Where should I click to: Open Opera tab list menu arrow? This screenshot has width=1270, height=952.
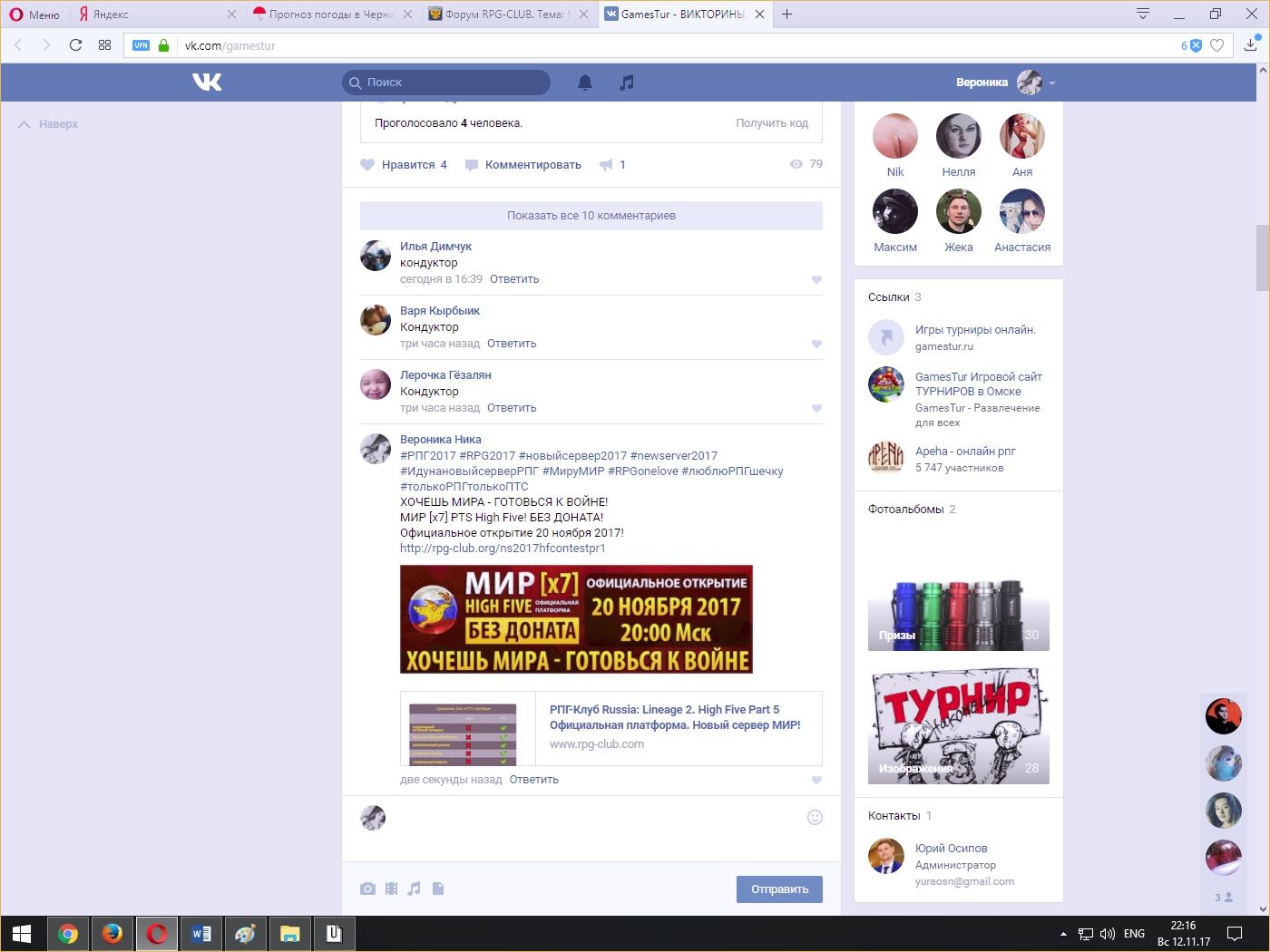point(1142,14)
